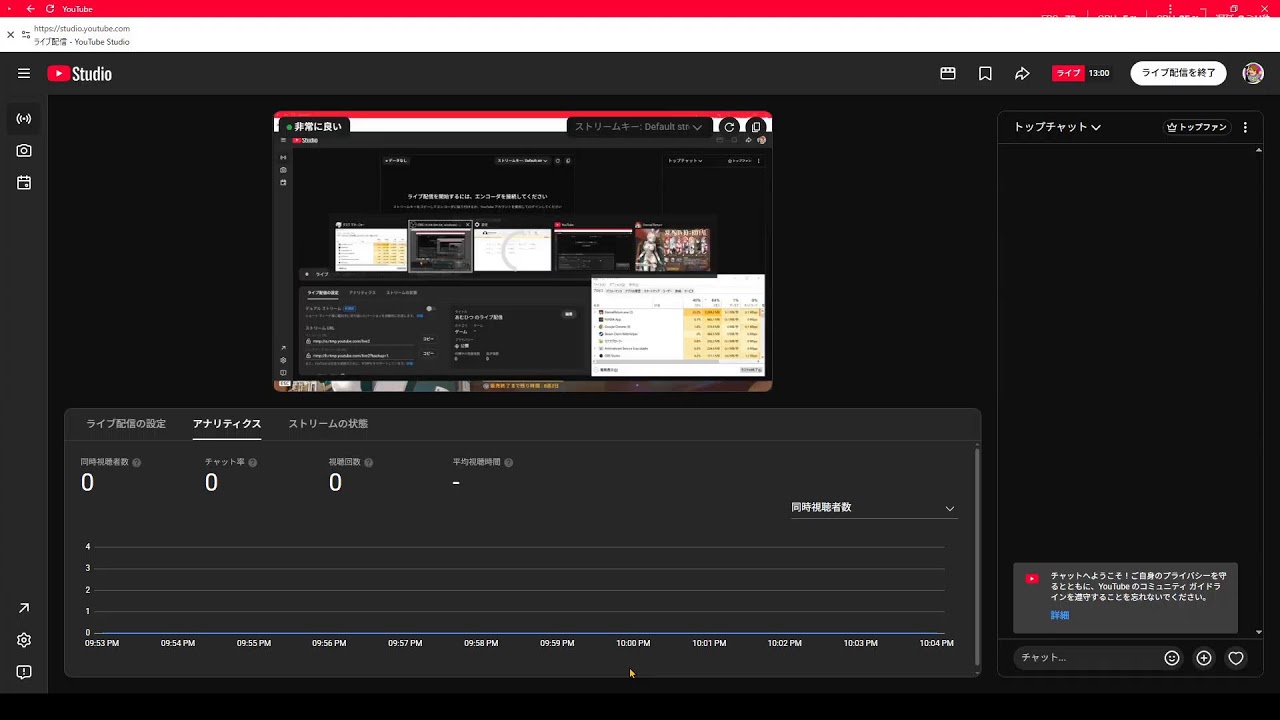Click the チャット message input field
Screen dimensions: 1280x720
[1086, 658]
